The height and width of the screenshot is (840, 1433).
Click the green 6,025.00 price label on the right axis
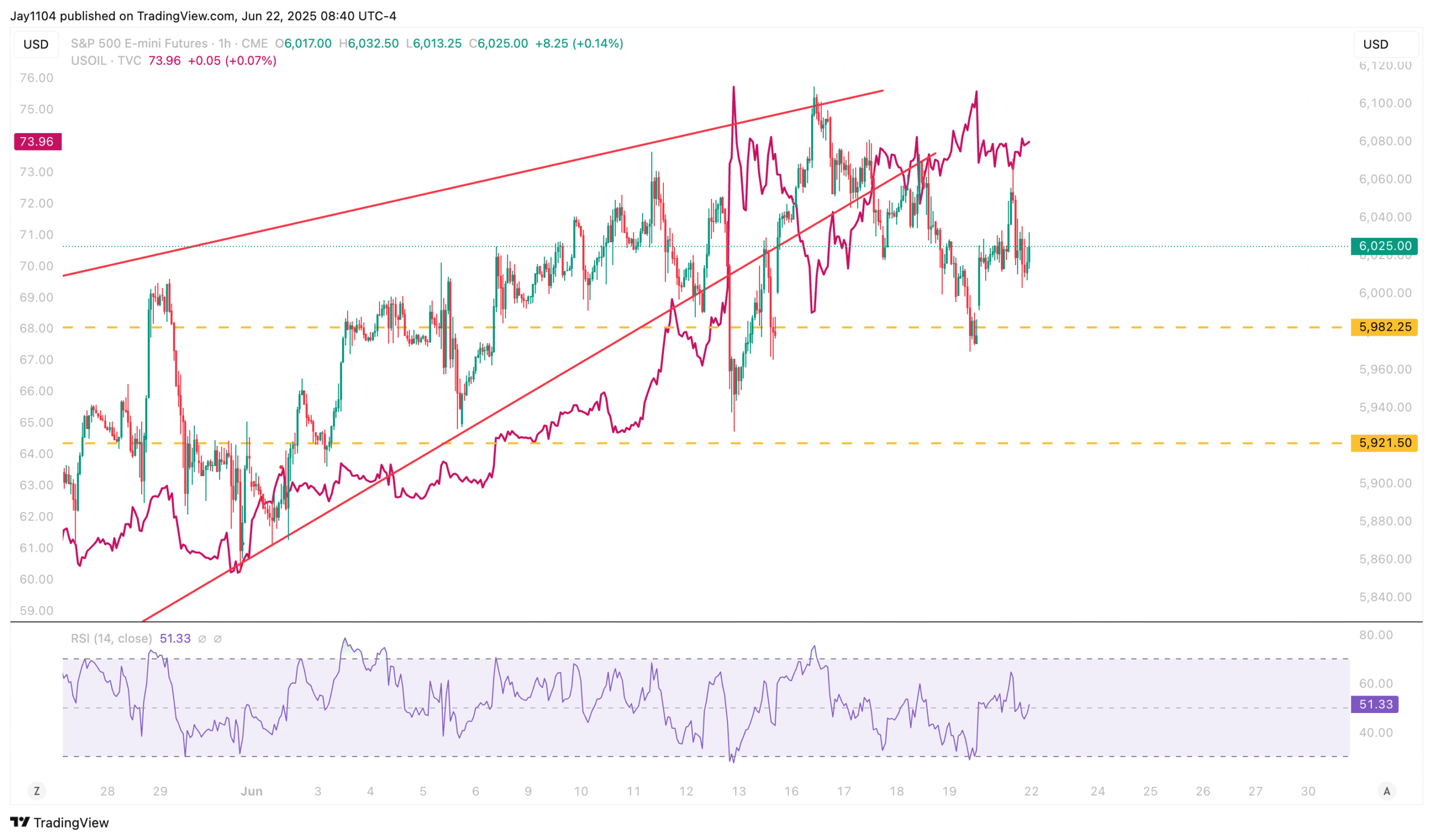[1384, 246]
